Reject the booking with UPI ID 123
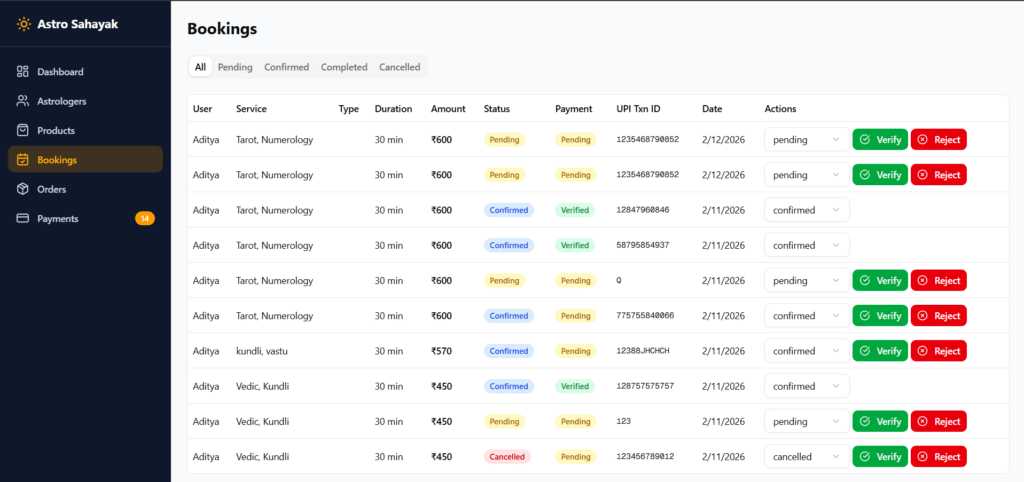 point(938,421)
